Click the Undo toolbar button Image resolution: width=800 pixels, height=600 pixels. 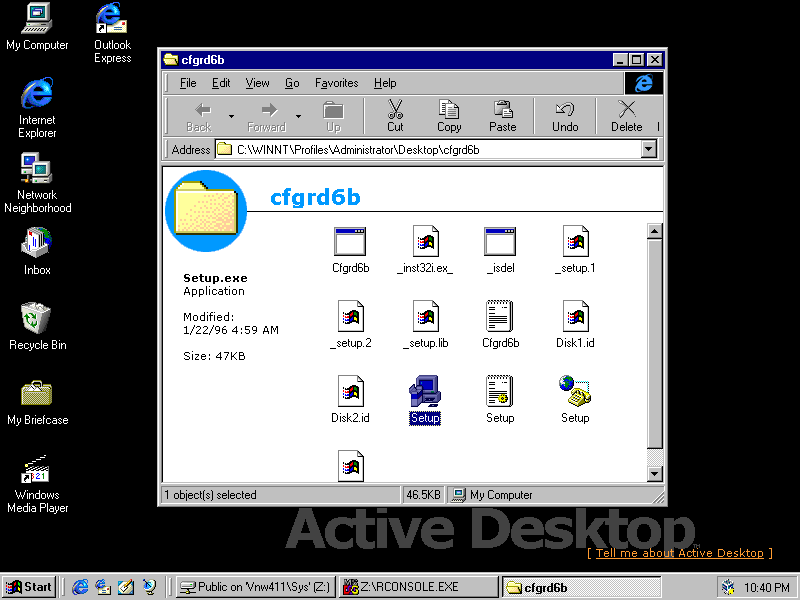point(565,116)
